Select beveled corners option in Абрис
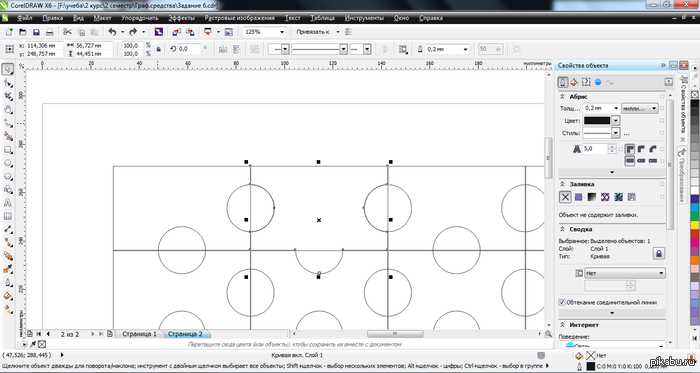700x373 pixels. tap(653, 149)
